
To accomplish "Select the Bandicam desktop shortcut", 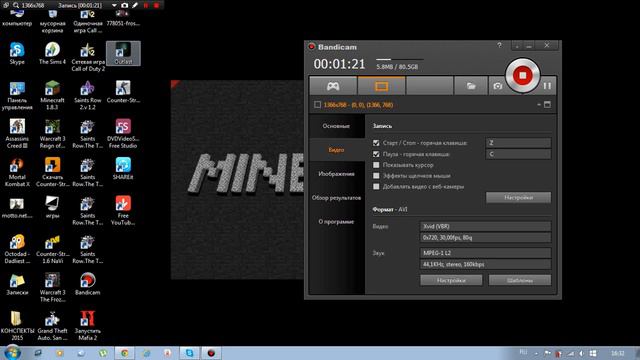I will tap(87, 284).
